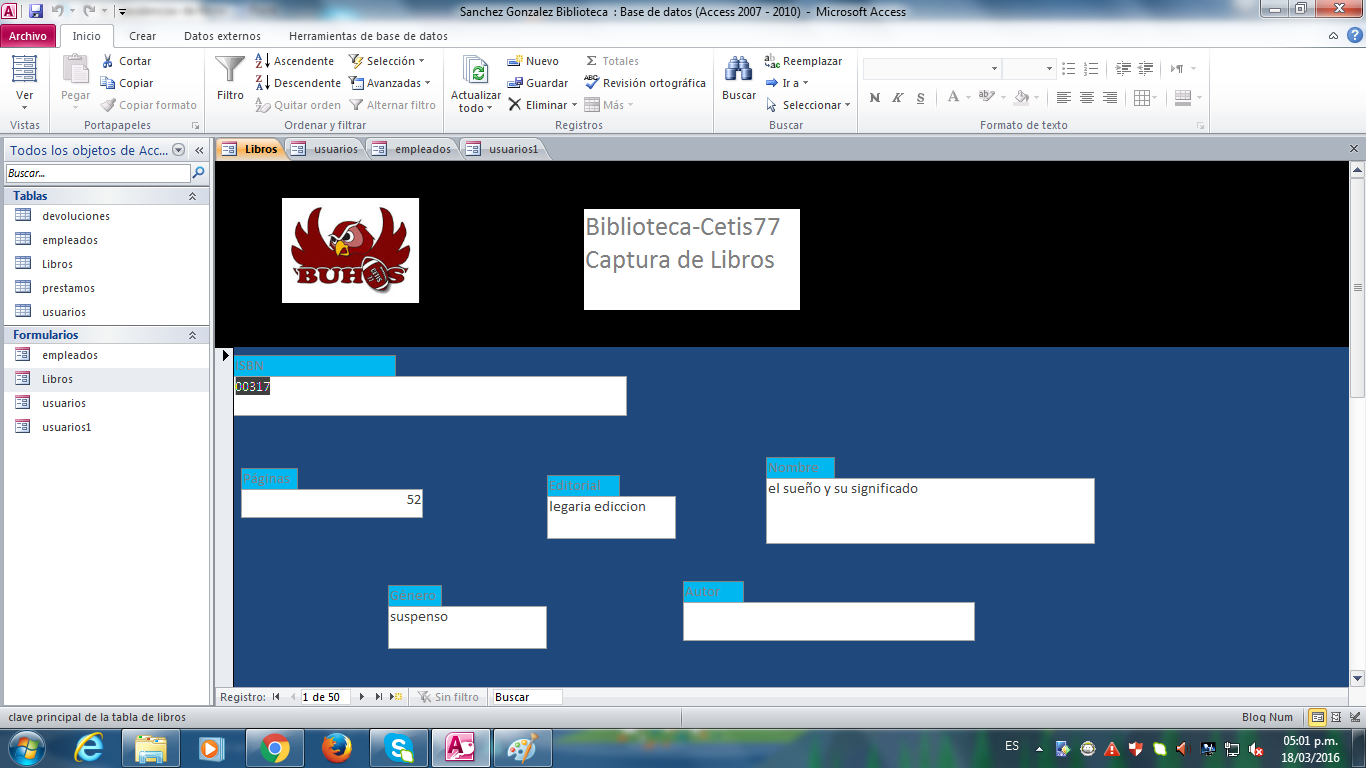Viewport: 1366px width, 768px height.
Task: Open Skype from the taskbar
Action: [x=398, y=748]
